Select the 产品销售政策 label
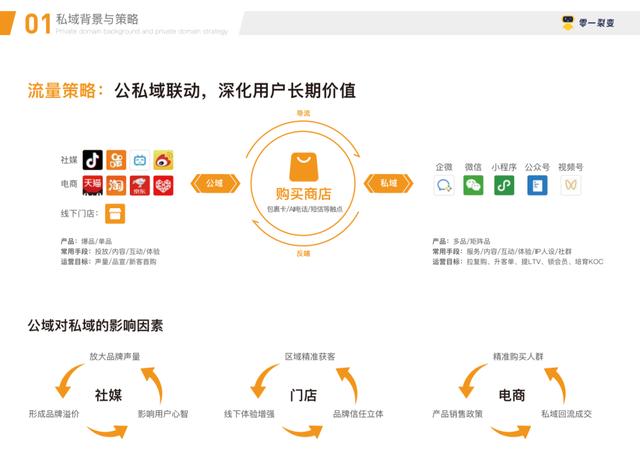The height and width of the screenshot is (452, 640). [457, 414]
